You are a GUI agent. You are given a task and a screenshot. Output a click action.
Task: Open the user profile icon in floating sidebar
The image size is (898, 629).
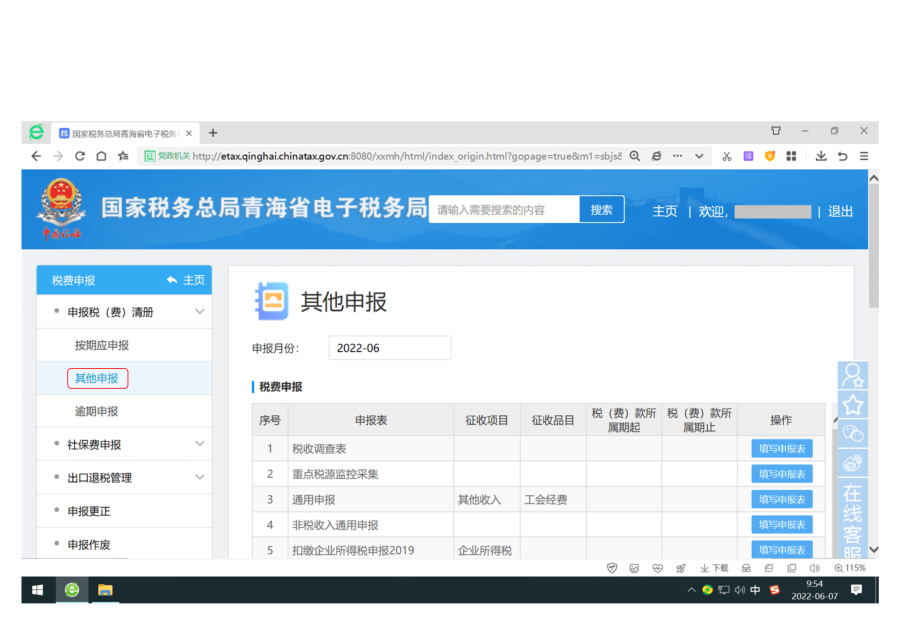(852, 376)
